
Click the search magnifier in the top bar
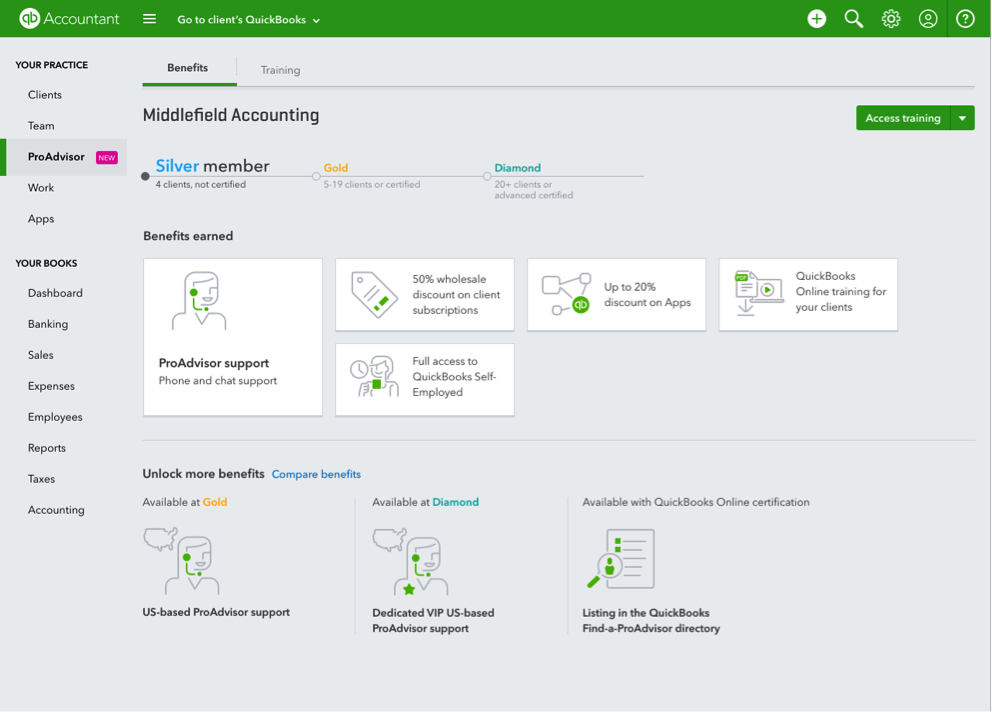click(853, 18)
